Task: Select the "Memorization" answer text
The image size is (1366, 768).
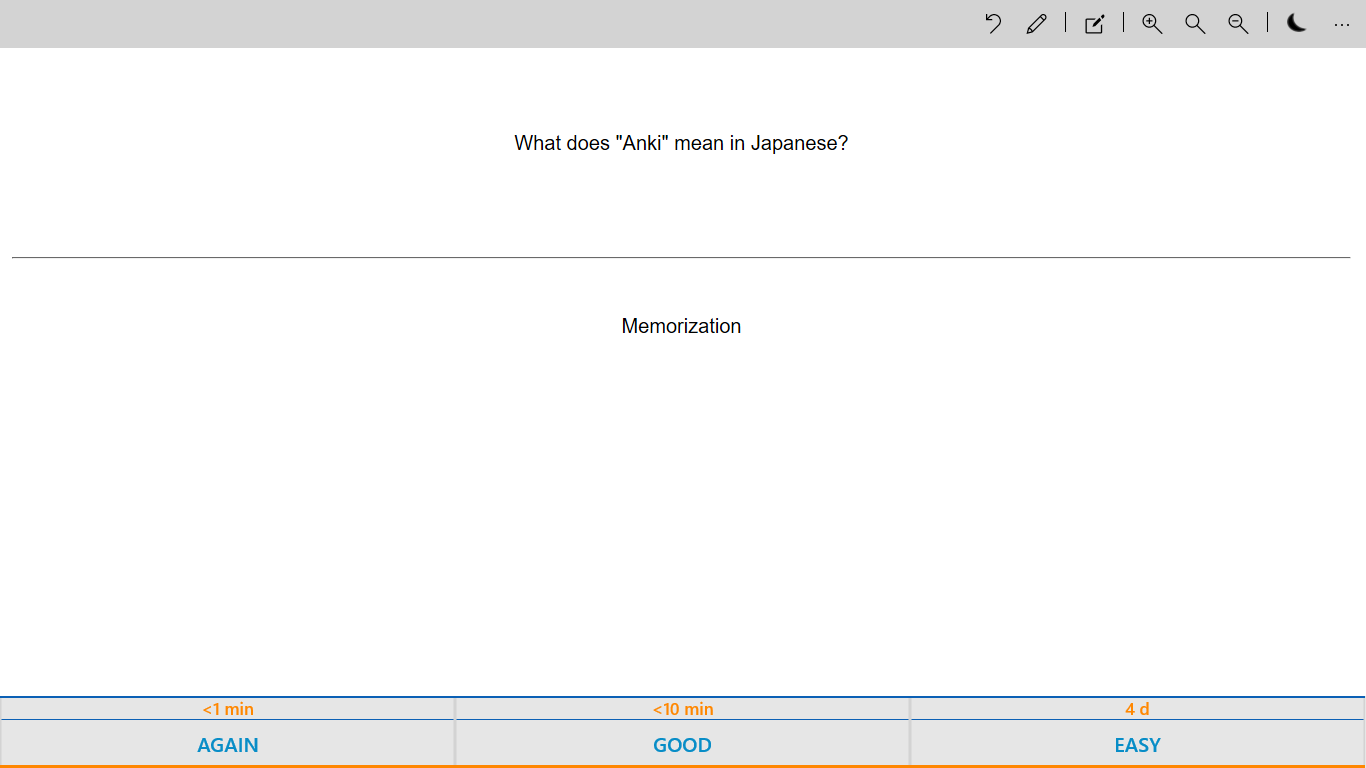Action: click(x=681, y=326)
